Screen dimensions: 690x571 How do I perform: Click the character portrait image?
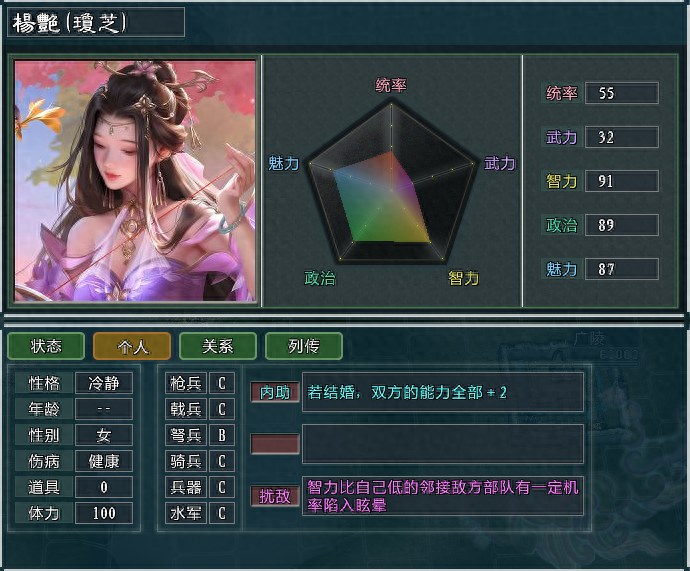(x=135, y=181)
